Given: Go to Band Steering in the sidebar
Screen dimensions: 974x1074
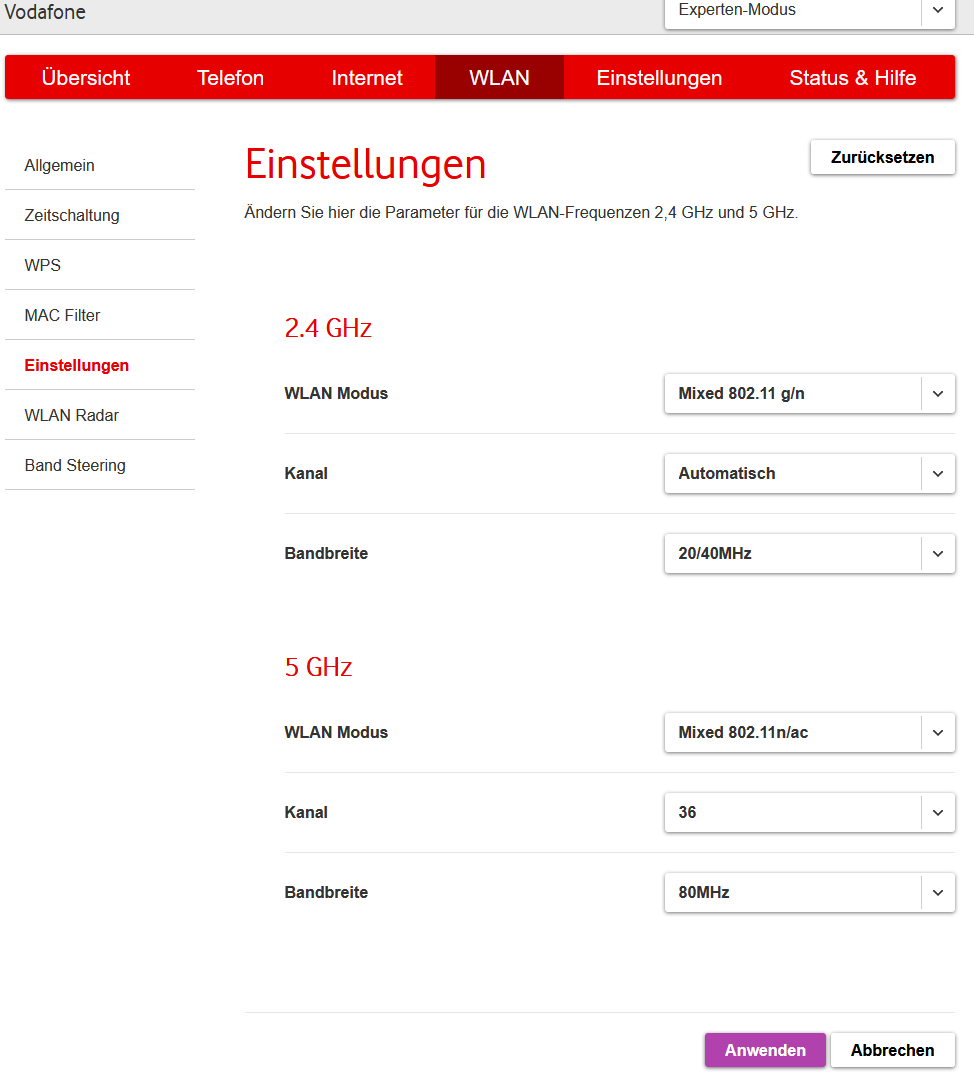Looking at the screenshot, I should (100, 465).
